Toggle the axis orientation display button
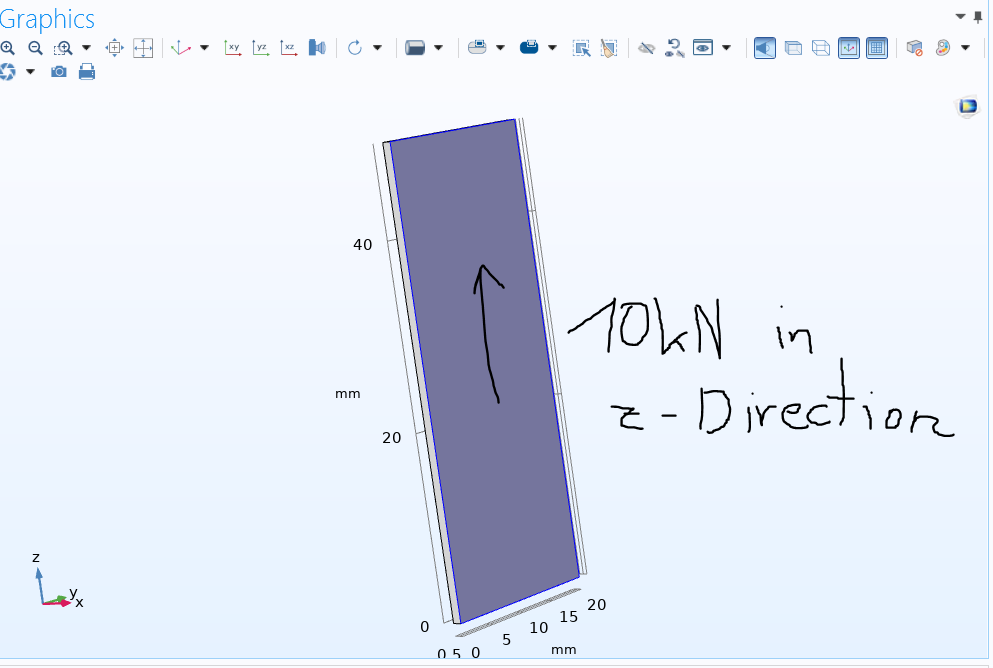Screen dimensions: 993x668 point(848,47)
